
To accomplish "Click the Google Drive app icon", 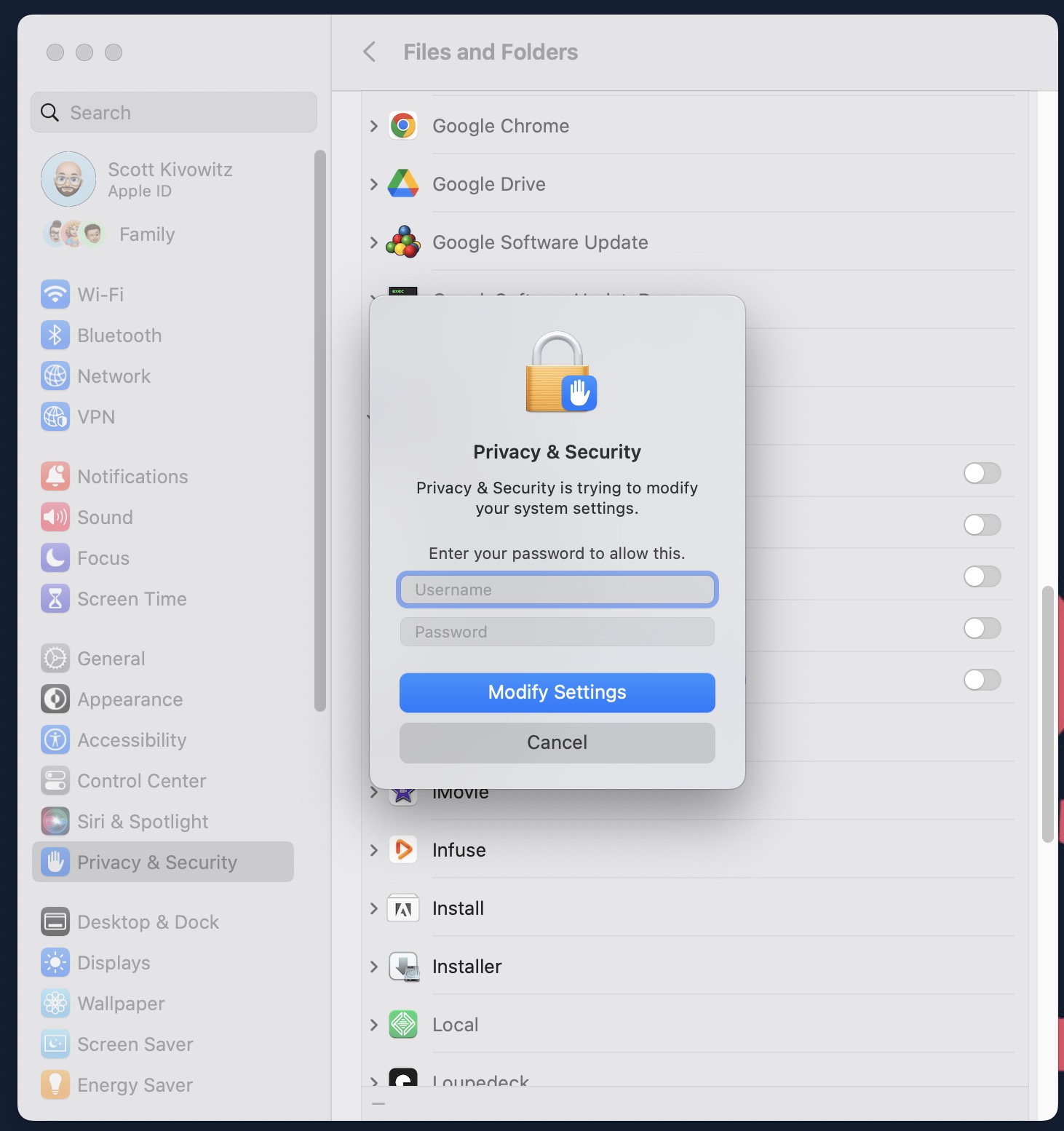I will coord(402,184).
